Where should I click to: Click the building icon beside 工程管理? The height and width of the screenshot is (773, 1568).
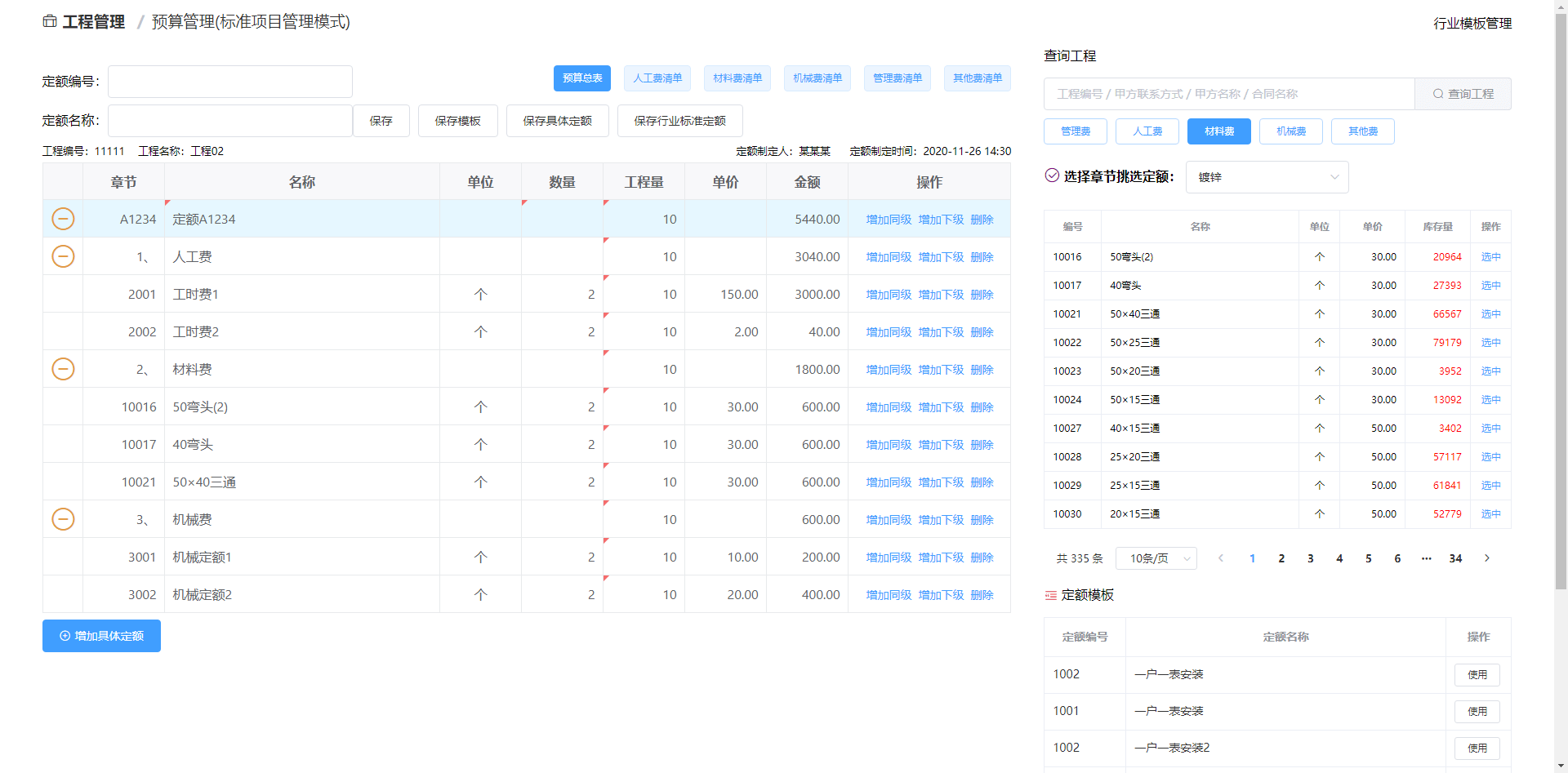(x=48, y=21)
